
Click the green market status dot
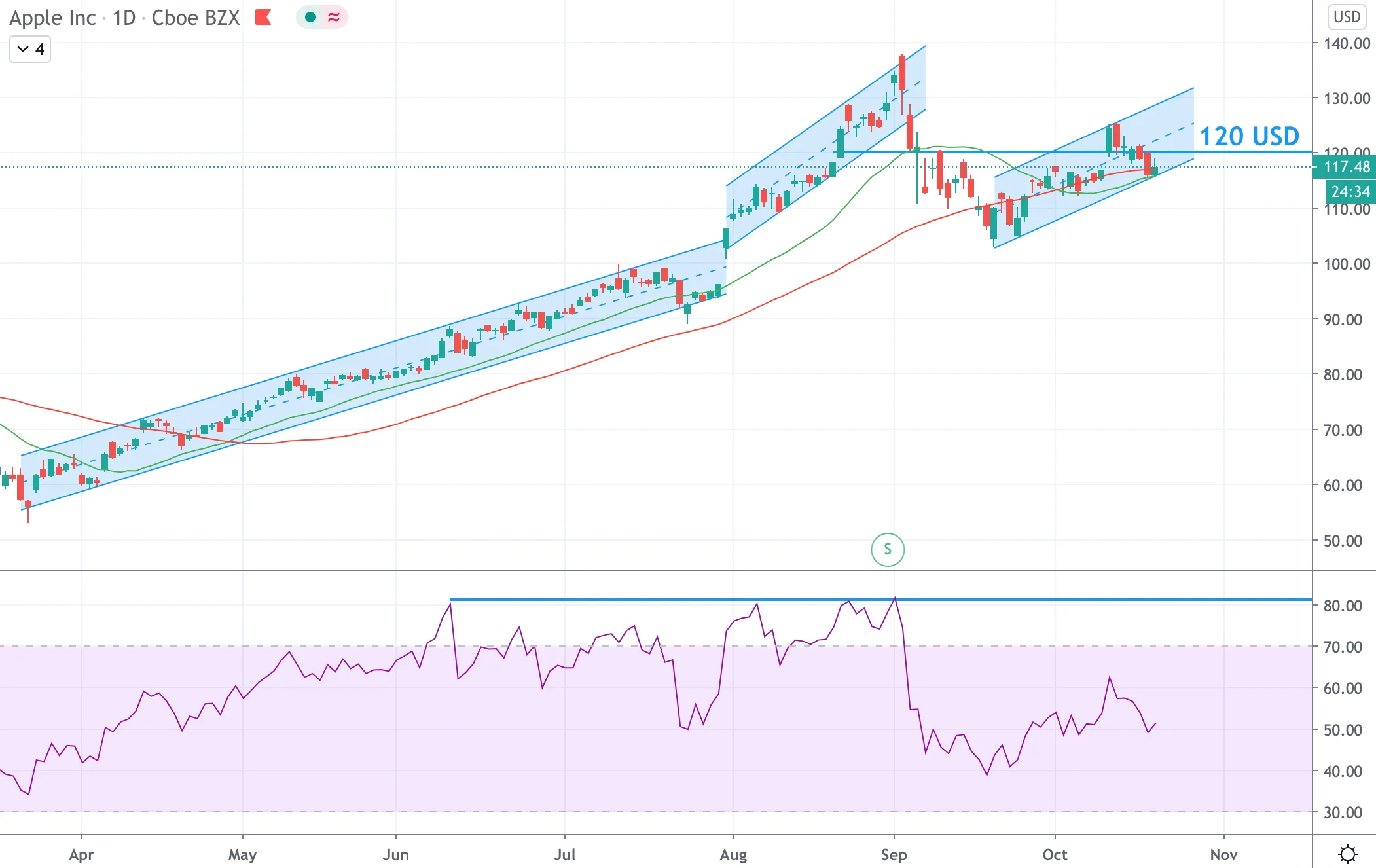[x=310, y=17]
